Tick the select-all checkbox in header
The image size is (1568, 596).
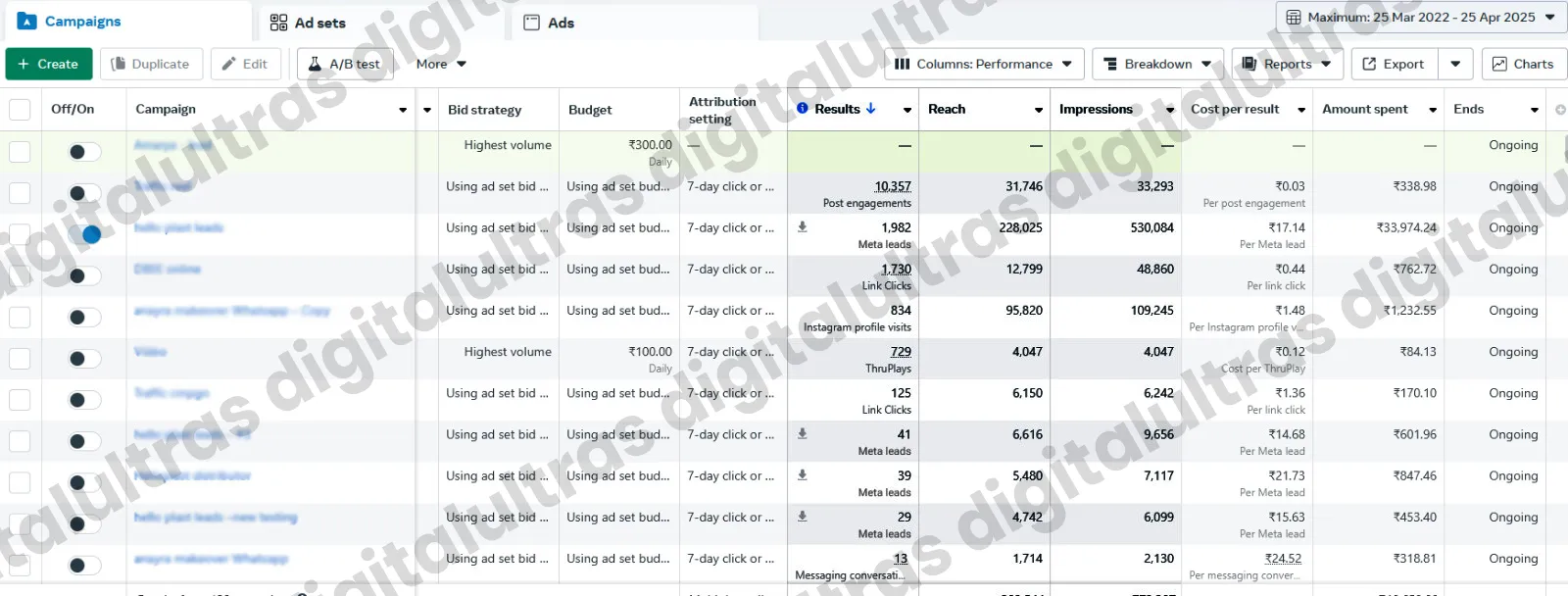[20, 110]
